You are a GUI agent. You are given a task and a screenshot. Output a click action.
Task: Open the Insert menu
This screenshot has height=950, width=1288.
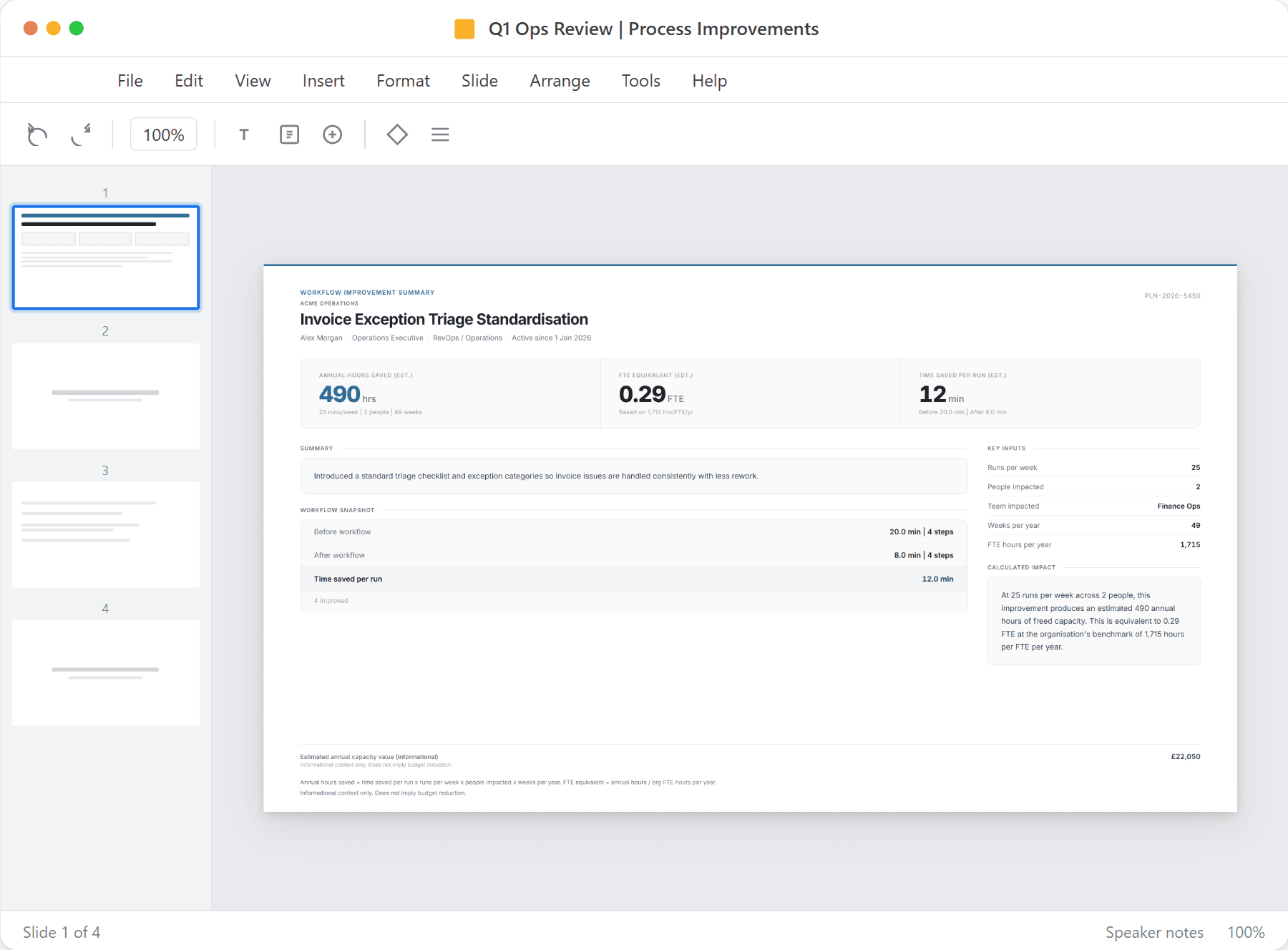pyautogui.click(x=323, y=81)
